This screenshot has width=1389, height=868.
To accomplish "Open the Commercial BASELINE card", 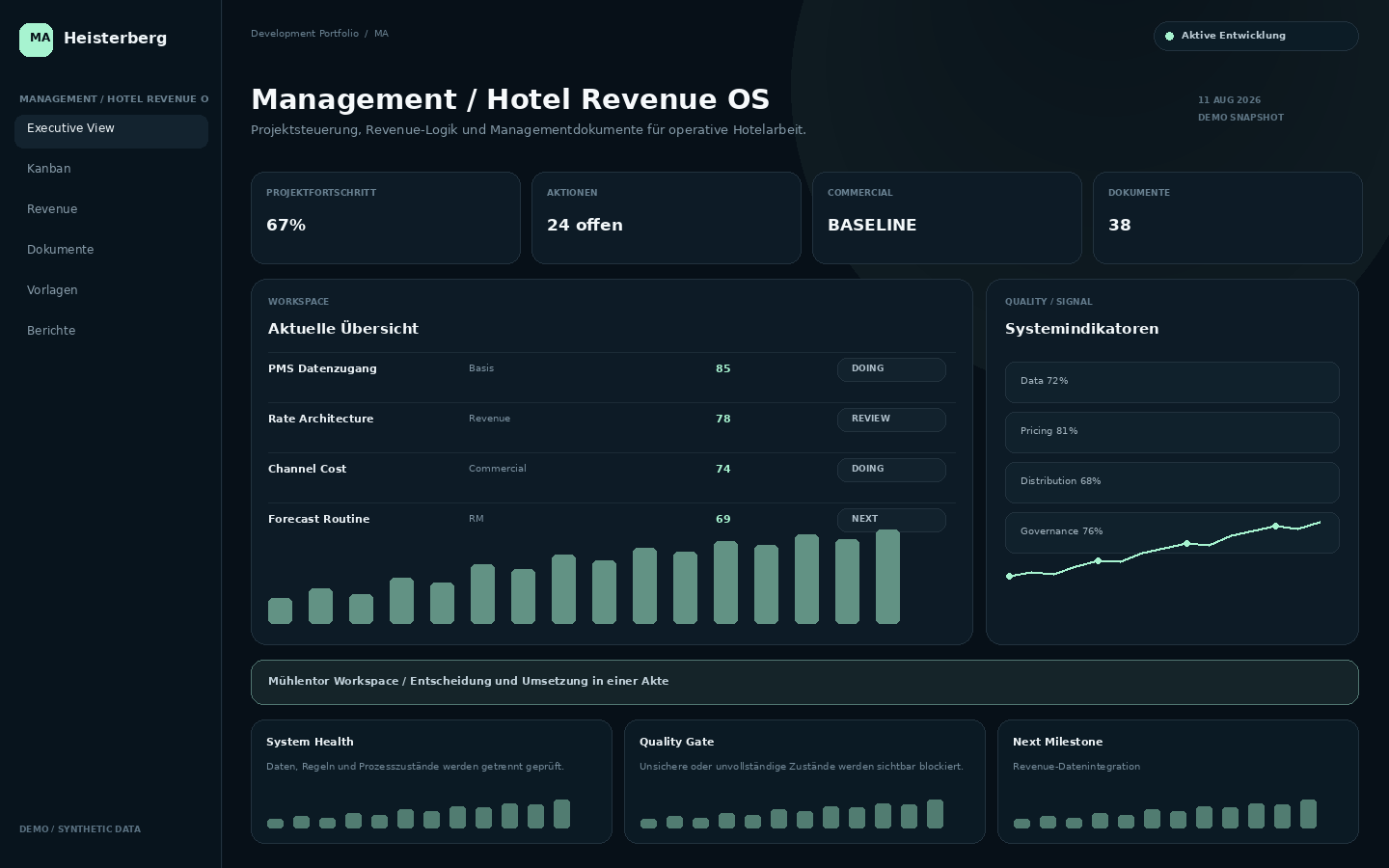I will 947,218.
